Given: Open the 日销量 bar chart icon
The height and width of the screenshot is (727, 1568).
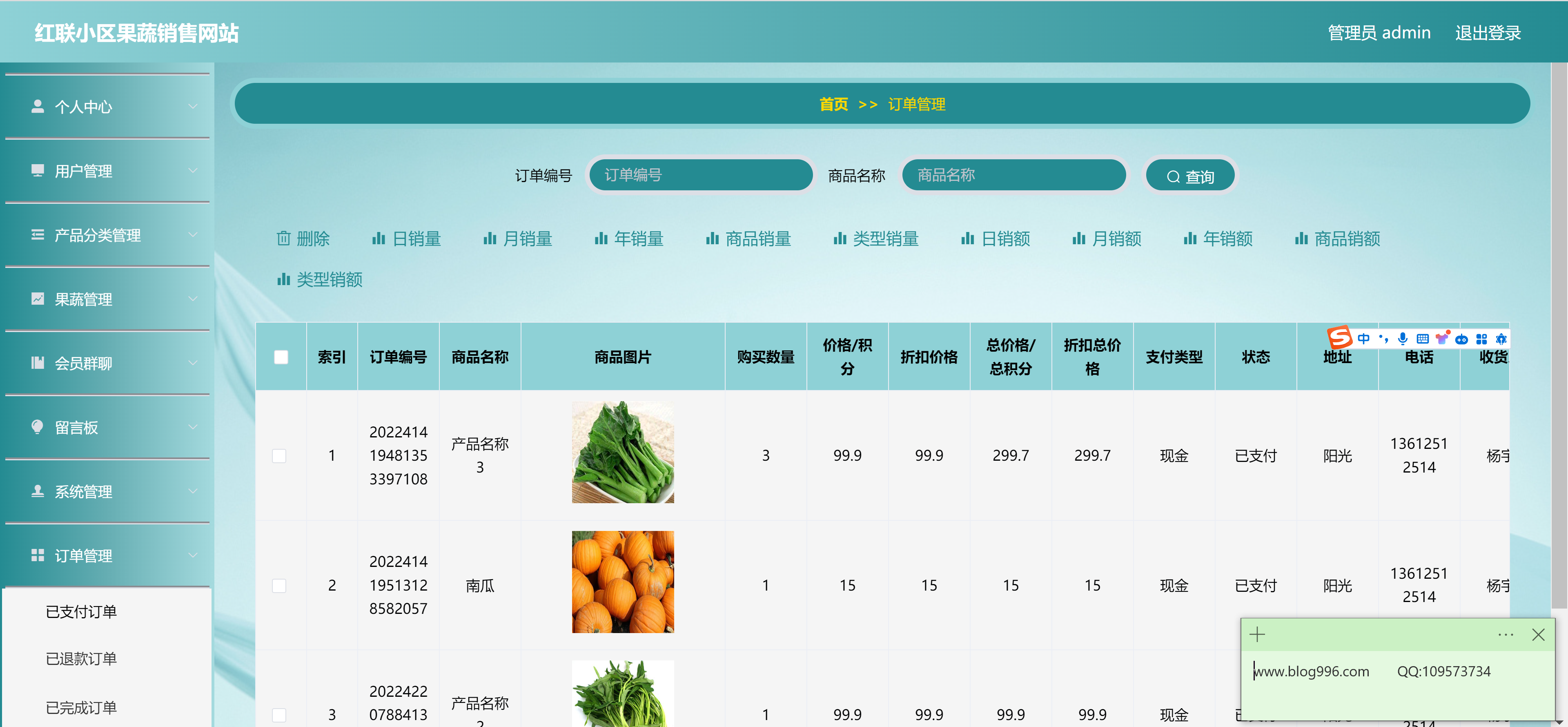Looking at the screenshot, I should point(378,238).
